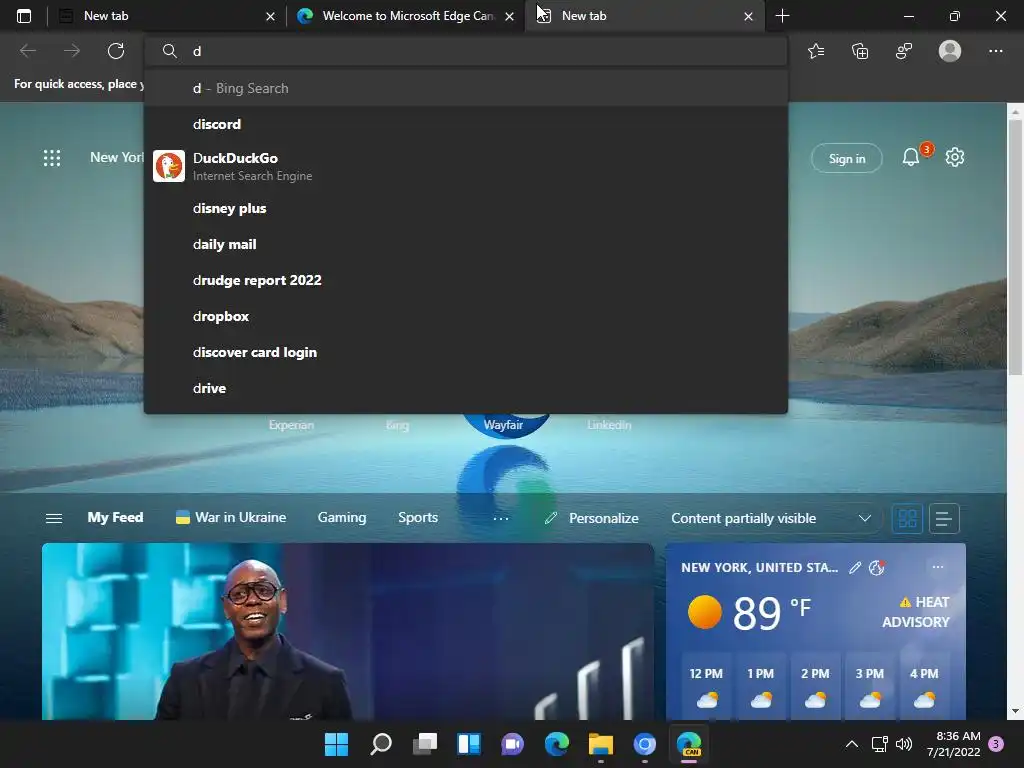
Task: Open Wayfair quick link
Action: [504, 424]
